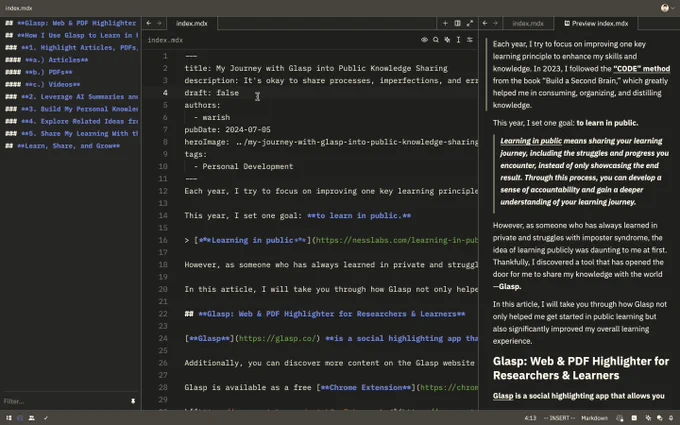Place cursor on draft: false line
The width and height of the screenshot is (680, 425).
(212, 93)
